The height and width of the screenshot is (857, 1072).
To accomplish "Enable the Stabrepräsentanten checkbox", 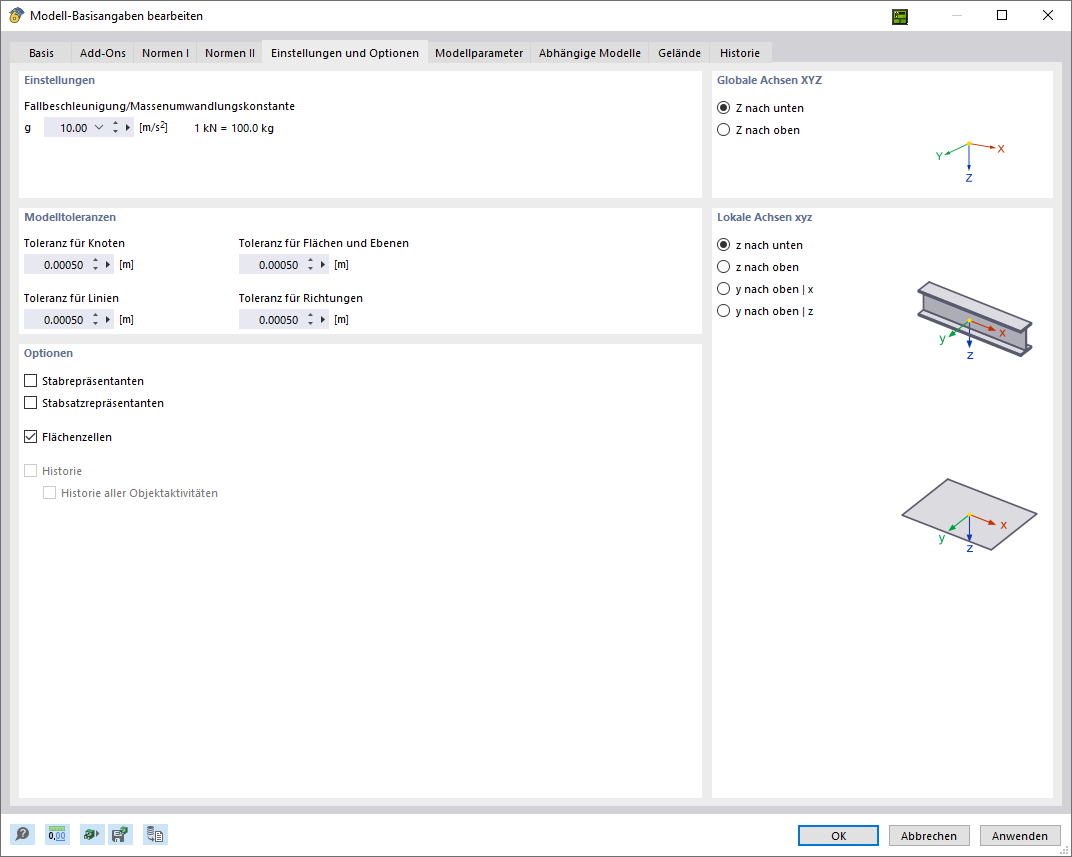I will [x=30, y=381].
